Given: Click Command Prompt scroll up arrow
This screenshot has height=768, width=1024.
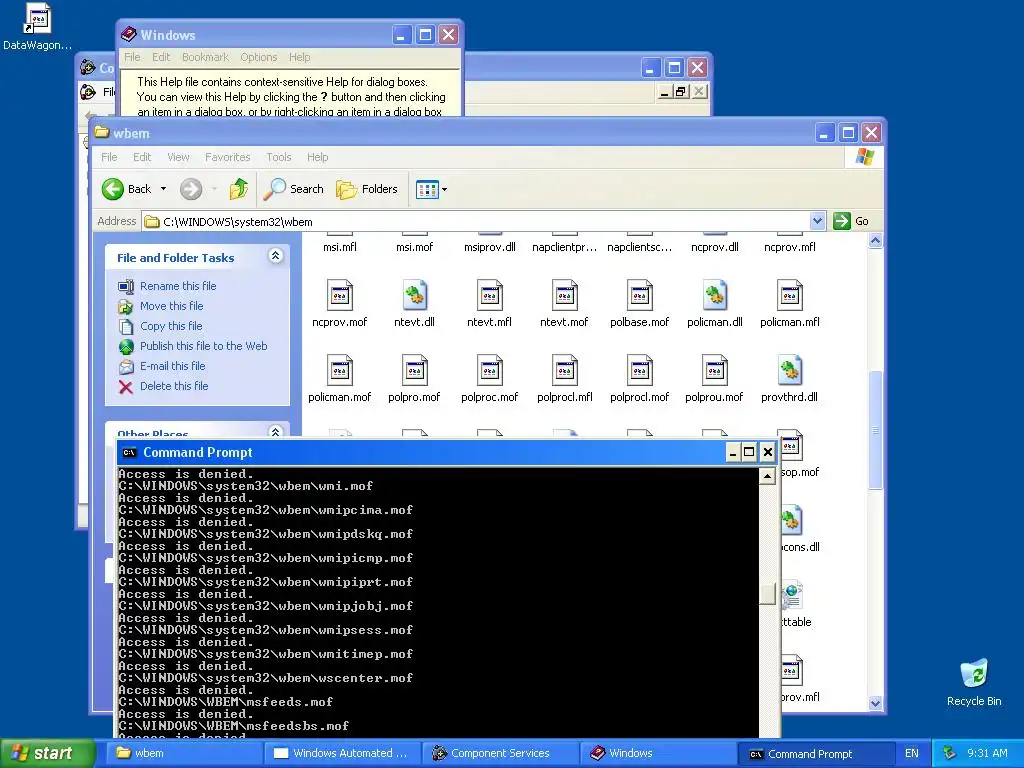Looking at the screenshot, I should point(767,477).
